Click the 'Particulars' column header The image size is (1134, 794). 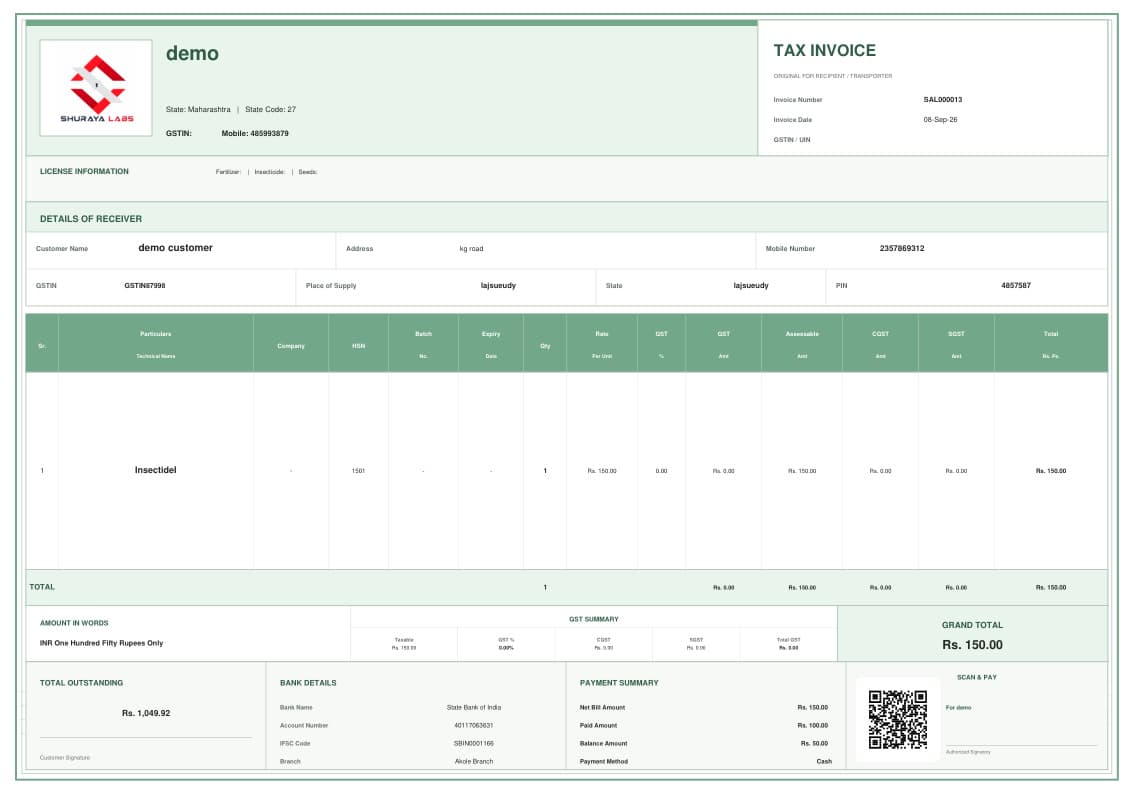coord(155,334)
